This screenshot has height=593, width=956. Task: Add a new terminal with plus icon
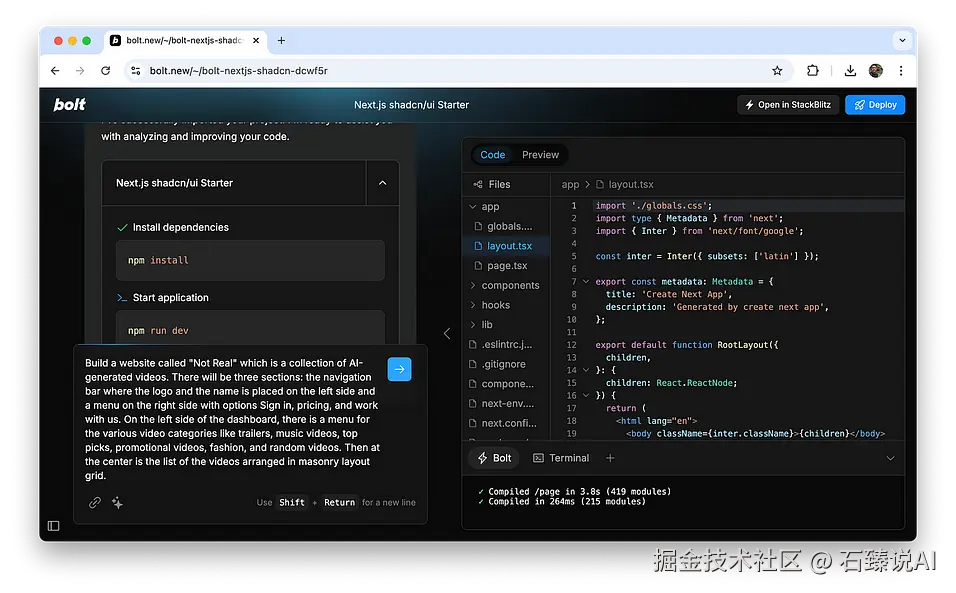(610, 458)
